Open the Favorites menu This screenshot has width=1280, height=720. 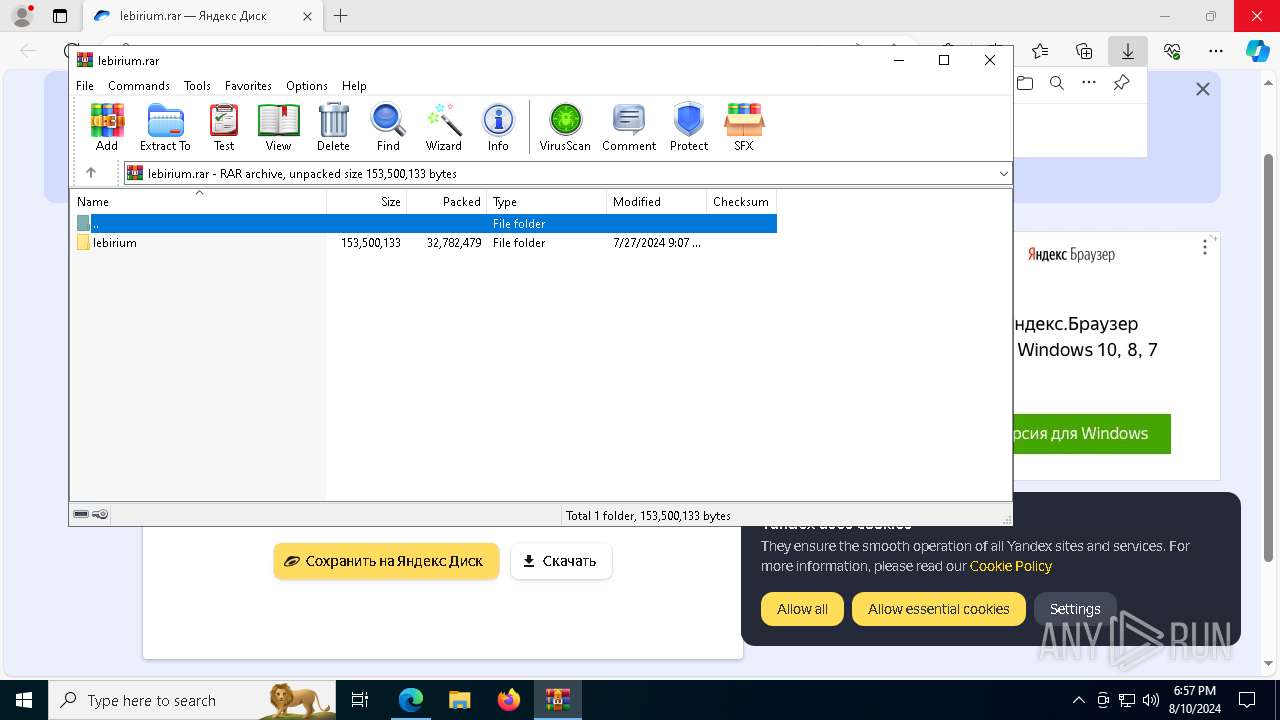(248, 86)
